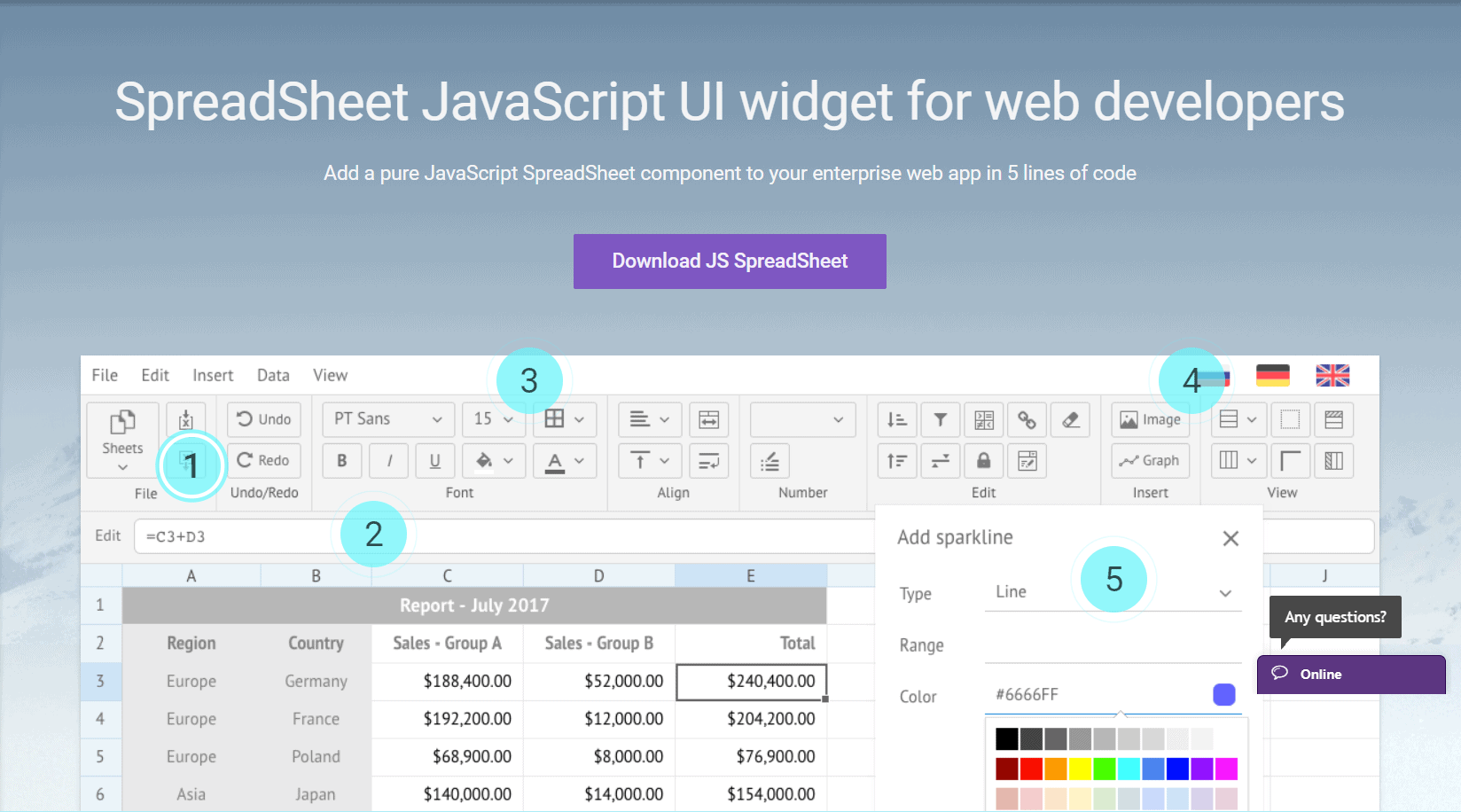Click the merge cells icon
This screenshot has width=1461, height=812.
tap(708, 419)
